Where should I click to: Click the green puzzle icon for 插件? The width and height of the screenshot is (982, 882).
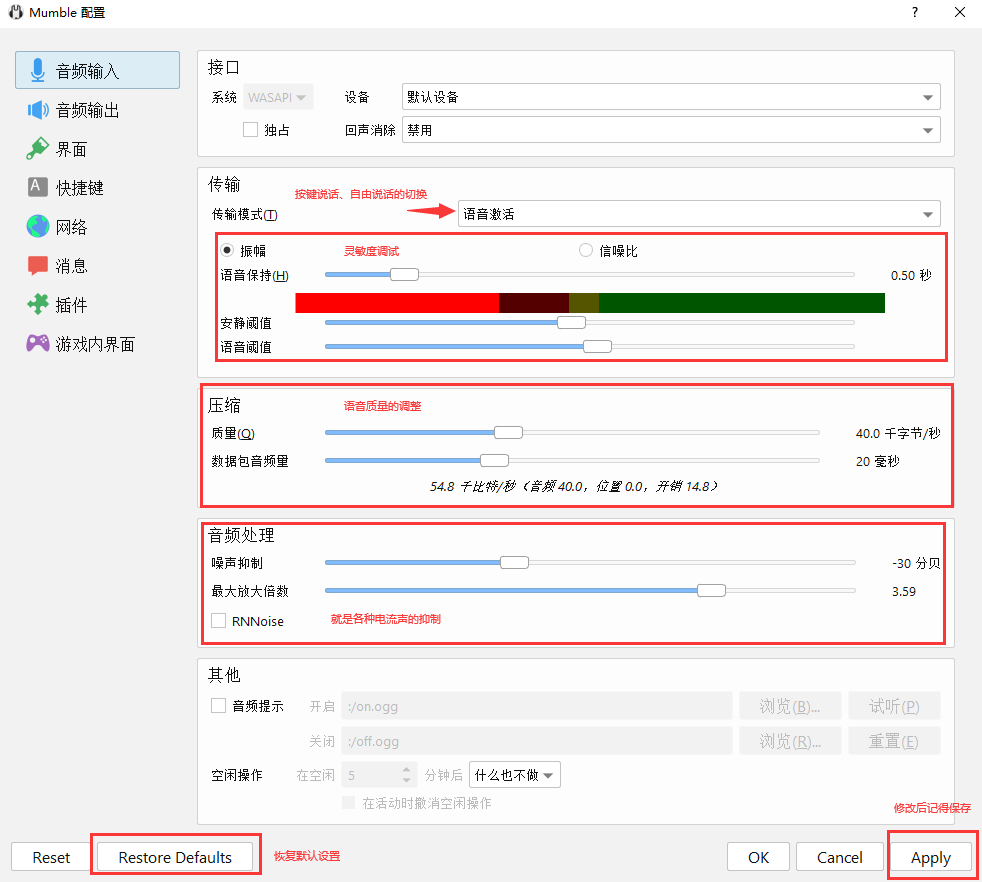[38, 304]
